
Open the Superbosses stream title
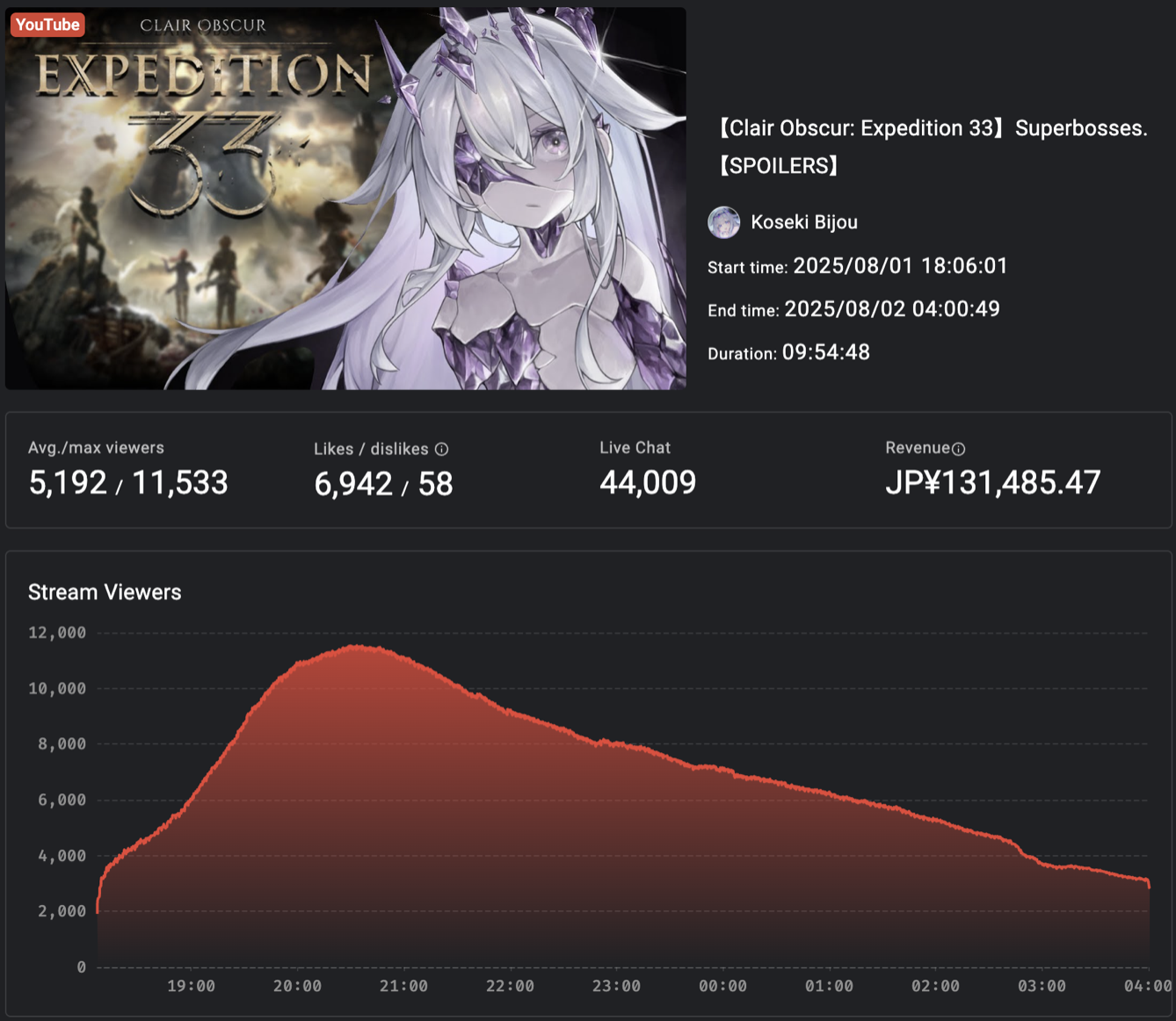[x=932, y=147]
